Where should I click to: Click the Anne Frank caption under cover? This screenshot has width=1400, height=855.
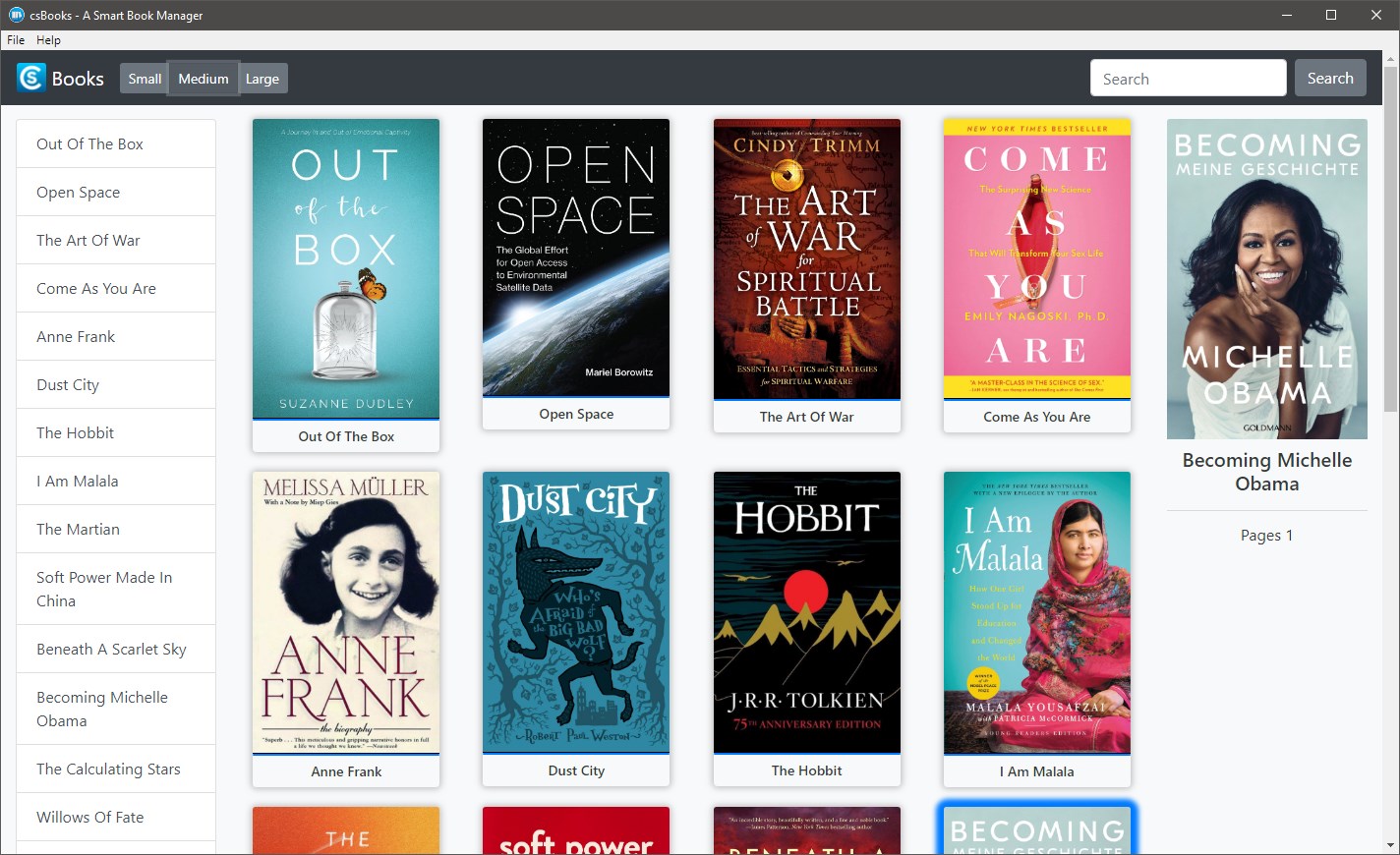click(x=346, y=771)
